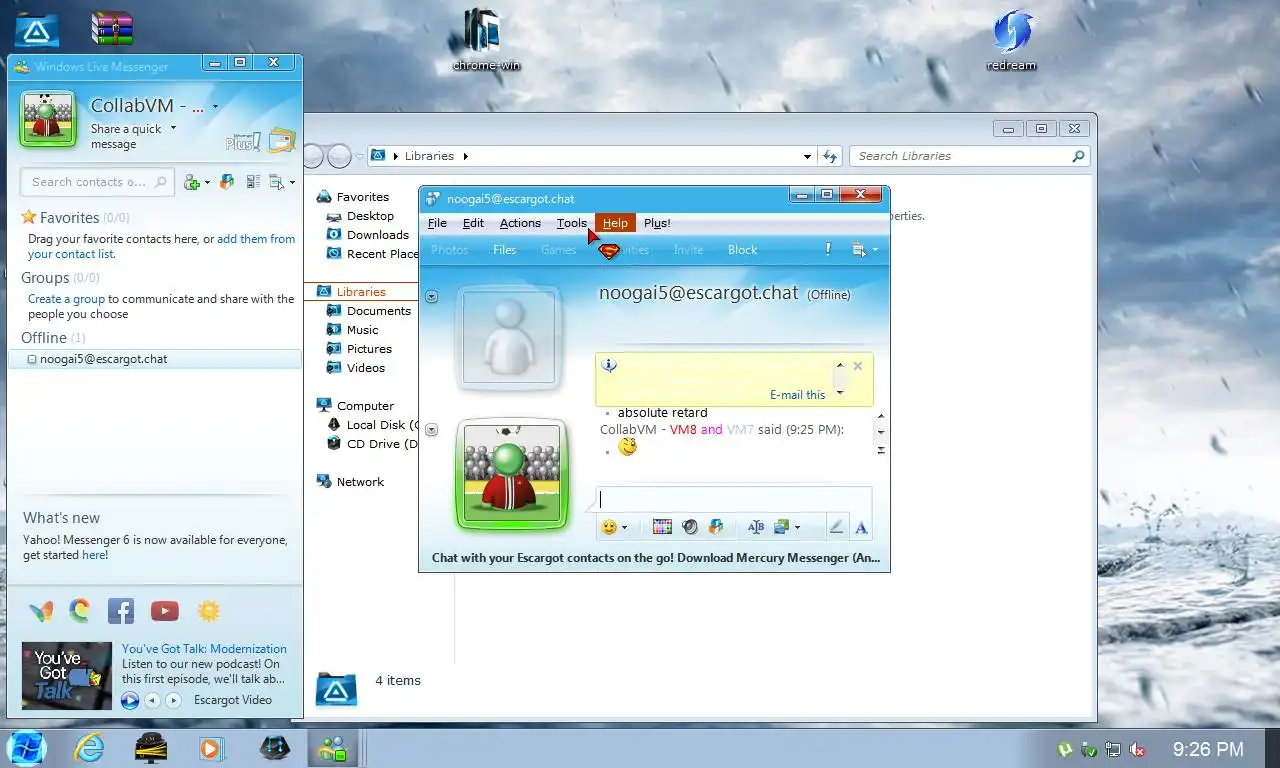Click the MSN butterfly icon
Viewport: 1280px width, 768px height.
click(41, 611)
